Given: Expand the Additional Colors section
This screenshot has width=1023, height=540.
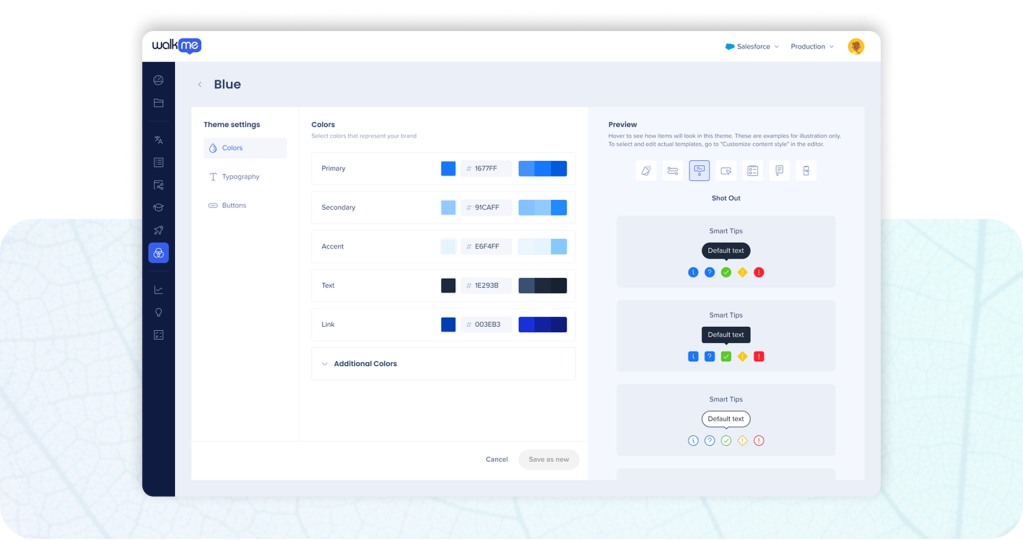Looking at the screenshot, I should pos(365,364).
